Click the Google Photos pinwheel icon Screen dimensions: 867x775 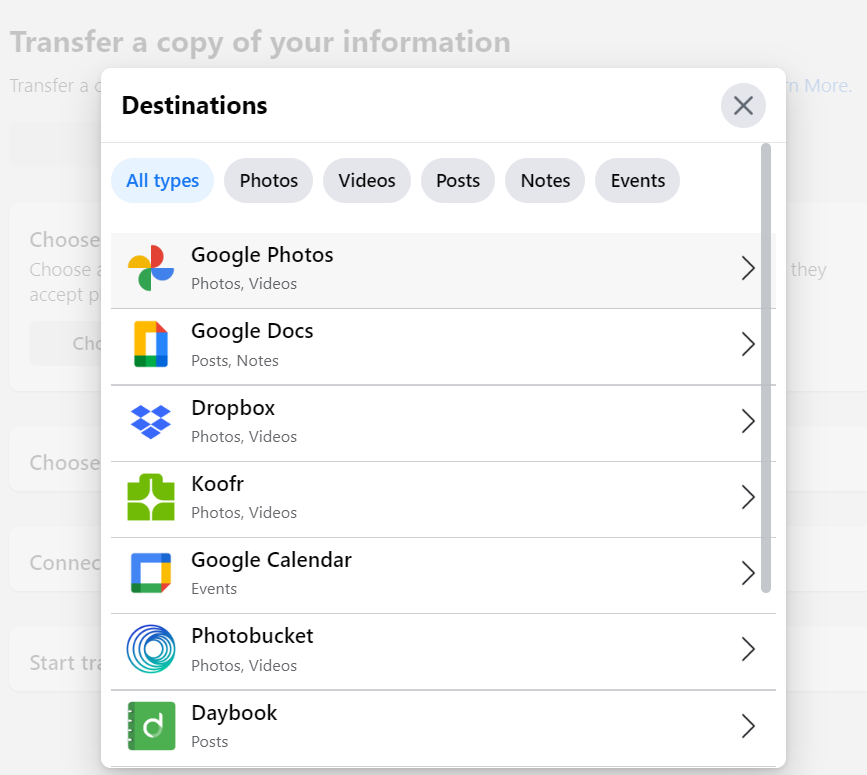151,268
